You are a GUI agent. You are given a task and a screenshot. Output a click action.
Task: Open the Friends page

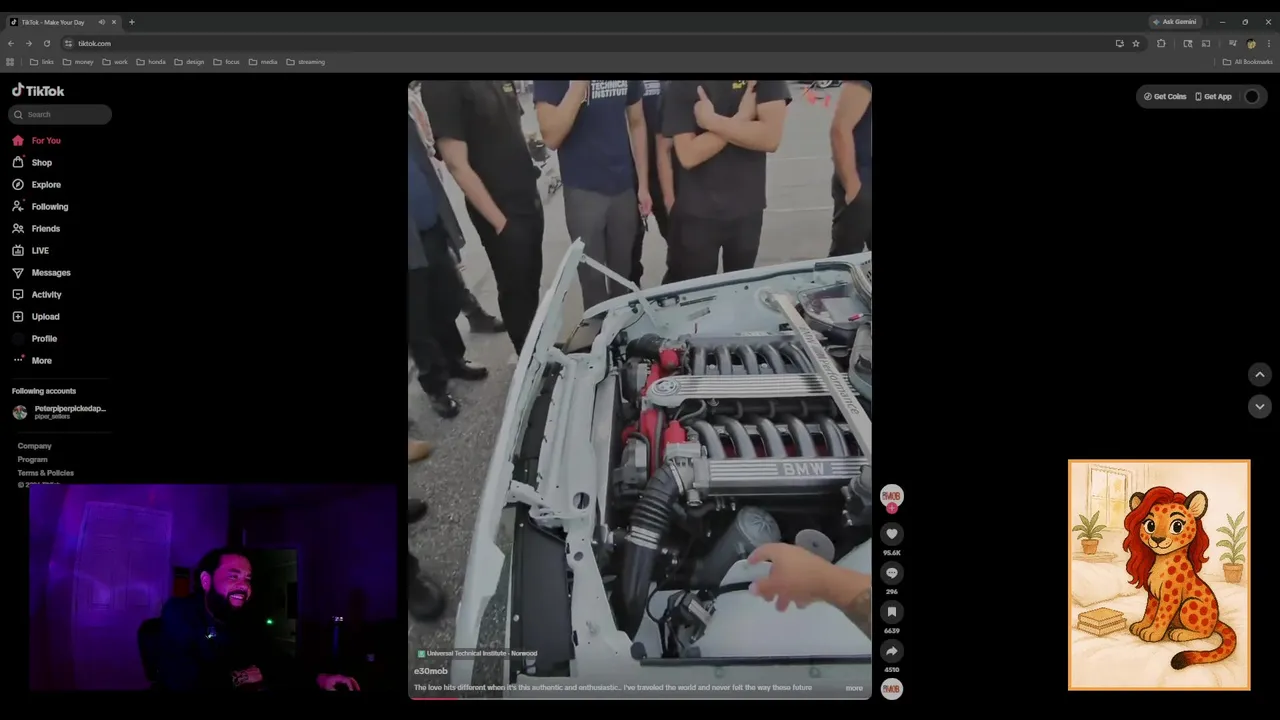(36, 229)
